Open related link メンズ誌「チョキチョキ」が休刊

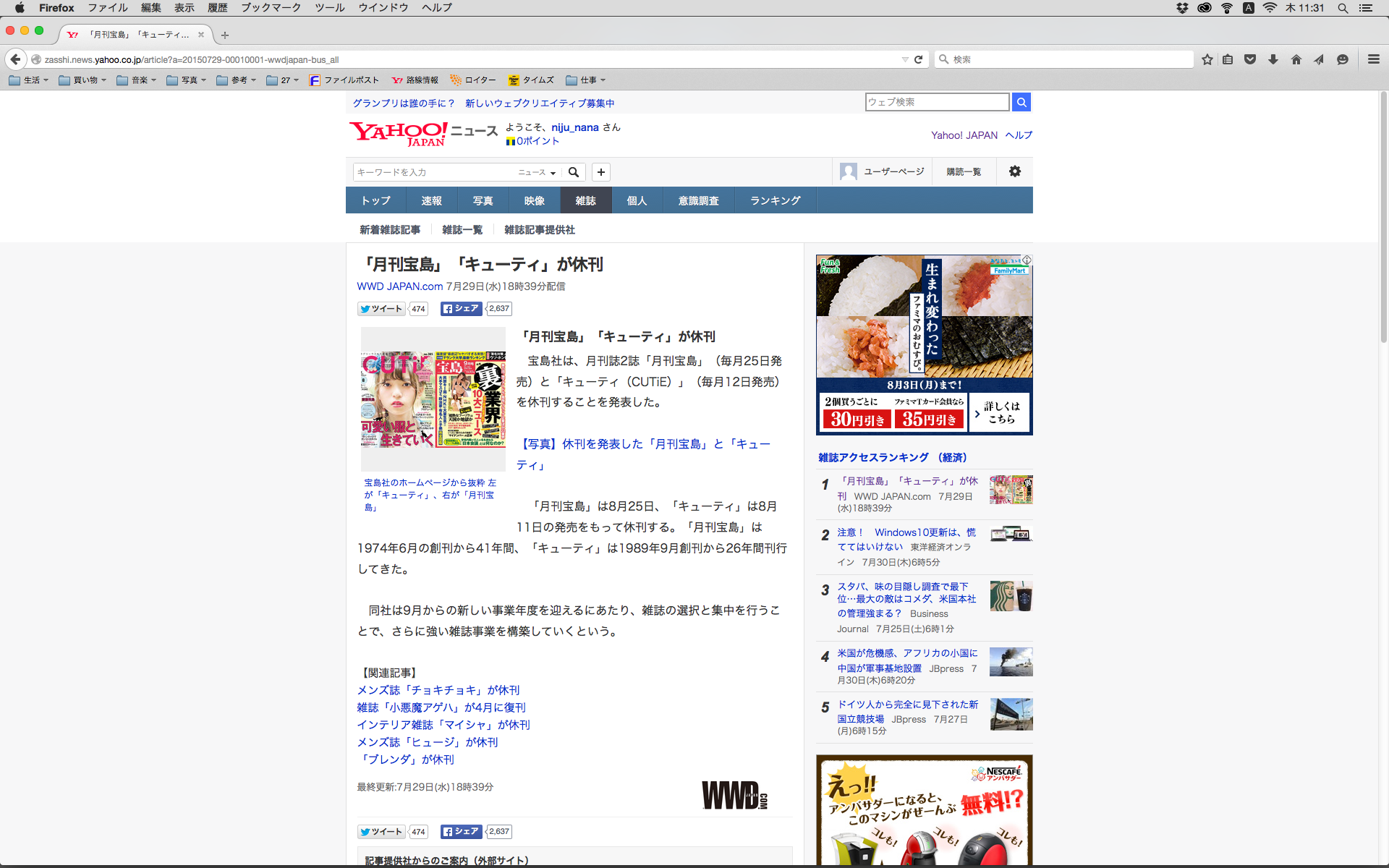438,690
